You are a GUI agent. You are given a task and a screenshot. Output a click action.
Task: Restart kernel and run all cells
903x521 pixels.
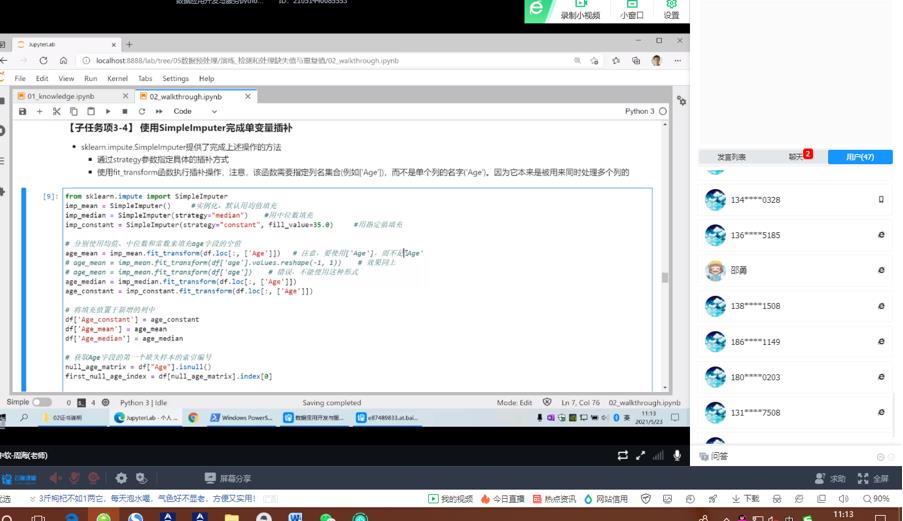[158, 111]
